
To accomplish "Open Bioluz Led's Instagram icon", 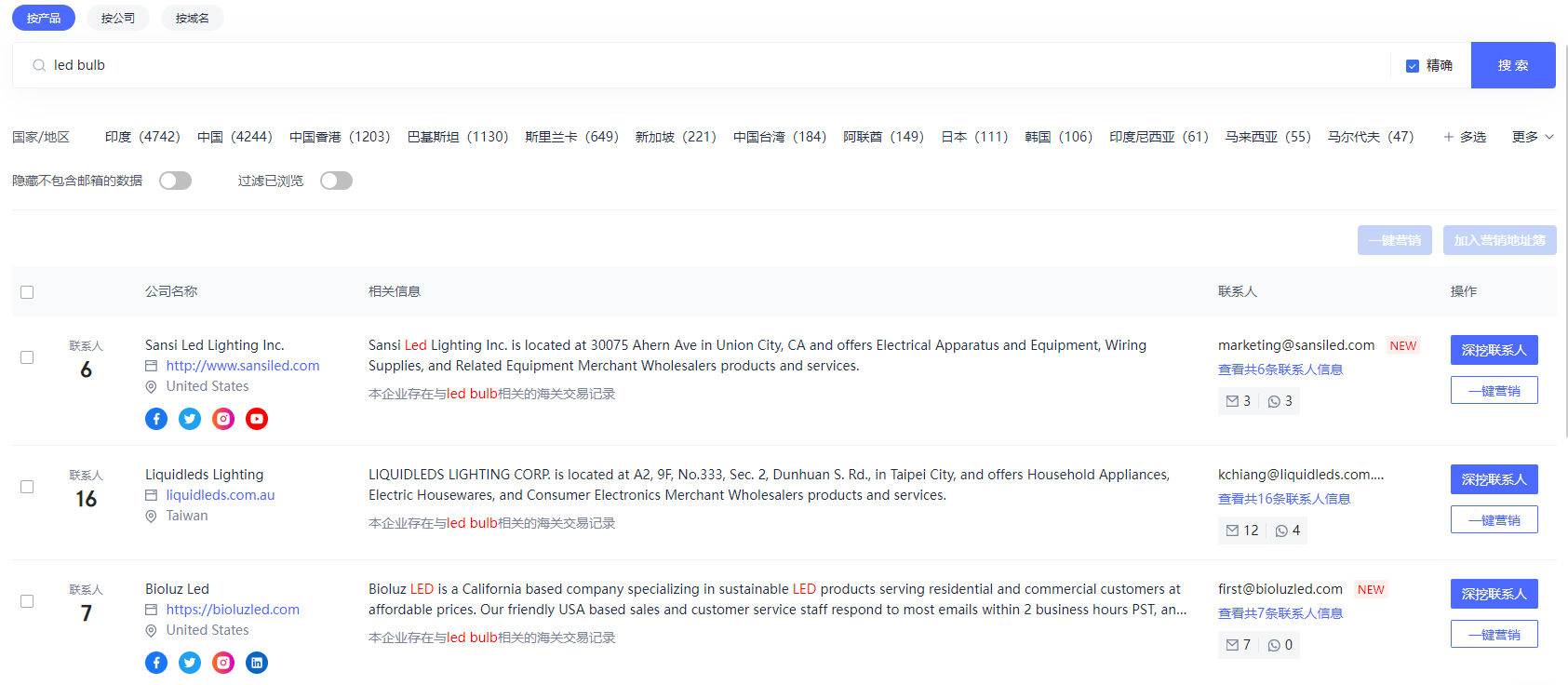I will click(223, 663).
